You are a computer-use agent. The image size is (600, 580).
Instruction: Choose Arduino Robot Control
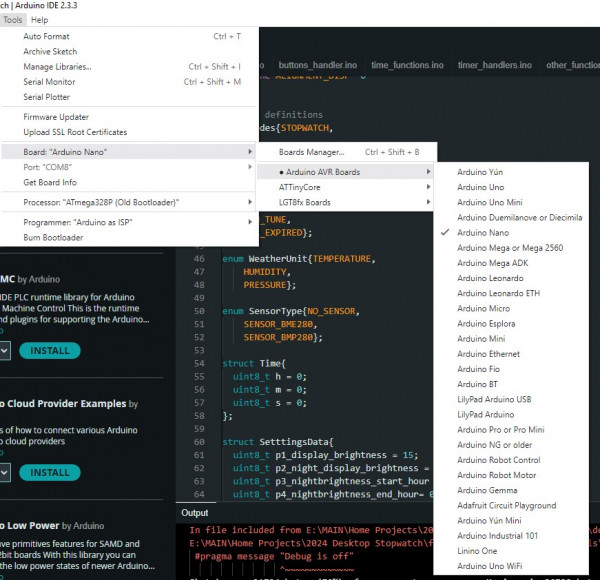tap(511, 460)
